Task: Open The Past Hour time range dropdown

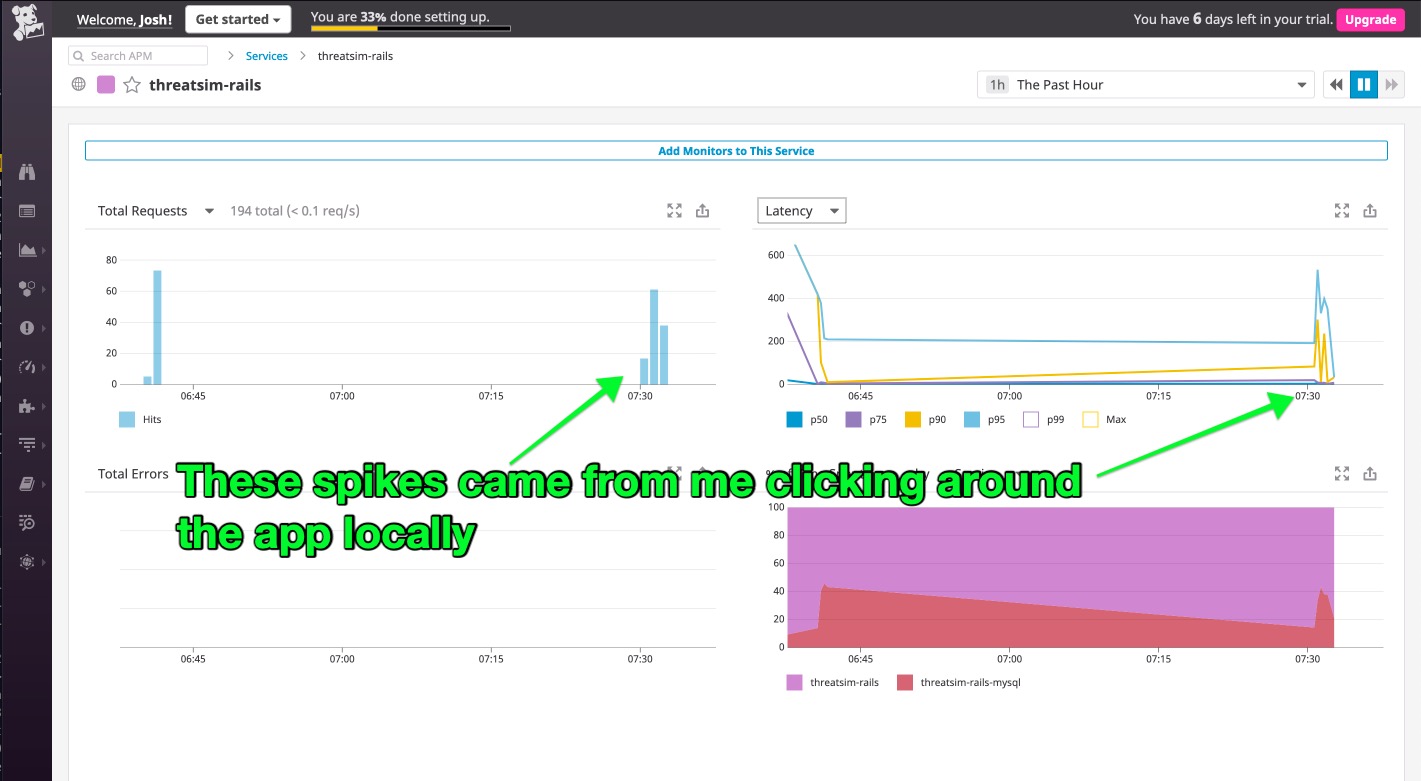Action: click(x=1145, y=85)
